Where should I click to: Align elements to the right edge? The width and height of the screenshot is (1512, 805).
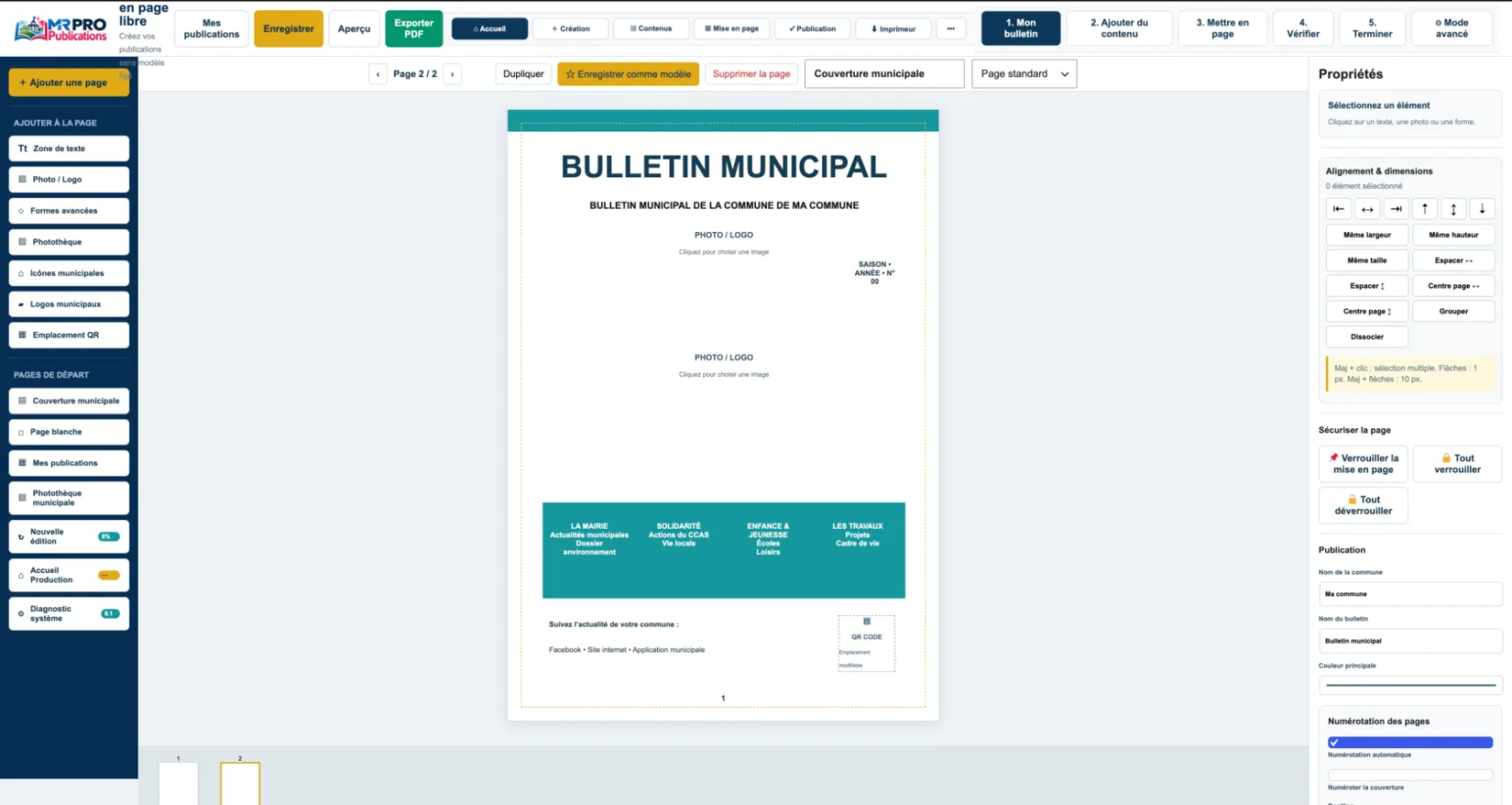click(1396, 209)
